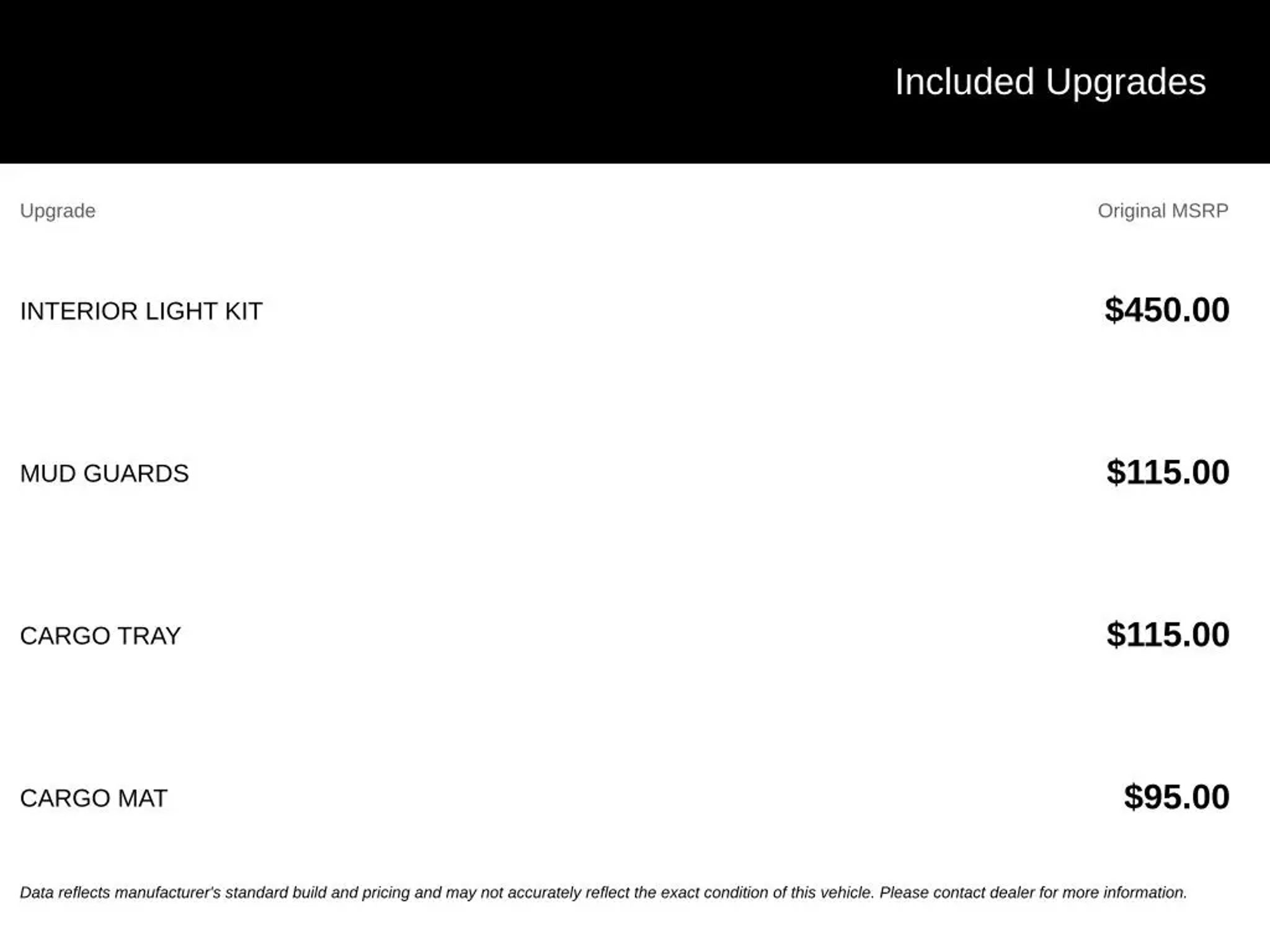Click the $95.00 price value
The height and width of the screenshot is (952, 1270).
1176,797
